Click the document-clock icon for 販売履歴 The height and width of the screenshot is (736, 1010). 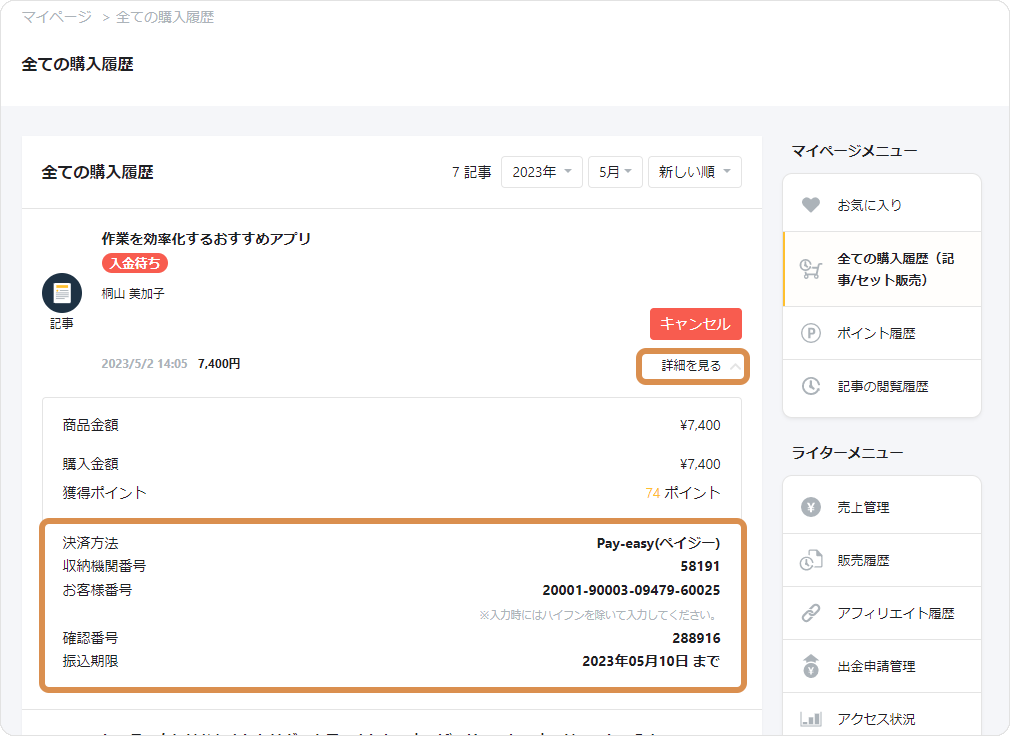click(810, 560)
